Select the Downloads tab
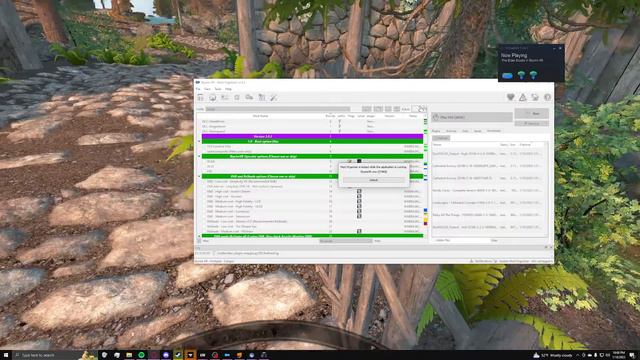Screen dimensions: 640x360 [493, 131]
